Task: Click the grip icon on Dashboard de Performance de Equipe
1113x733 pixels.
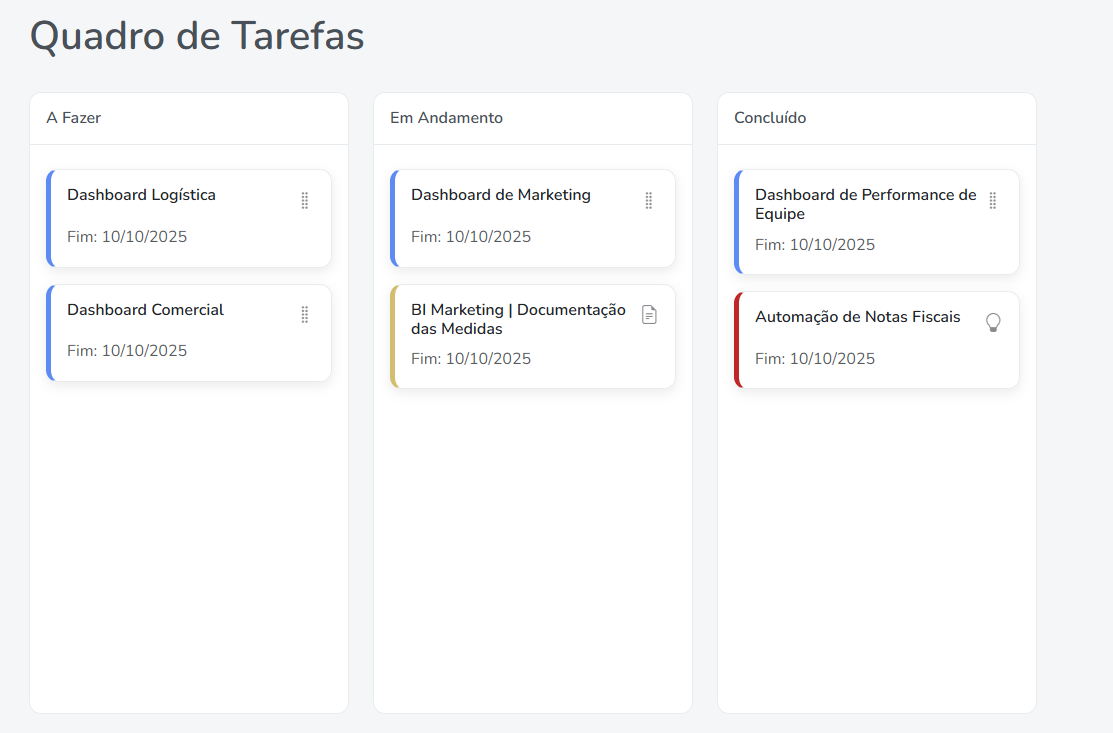Action: point(992,200)
